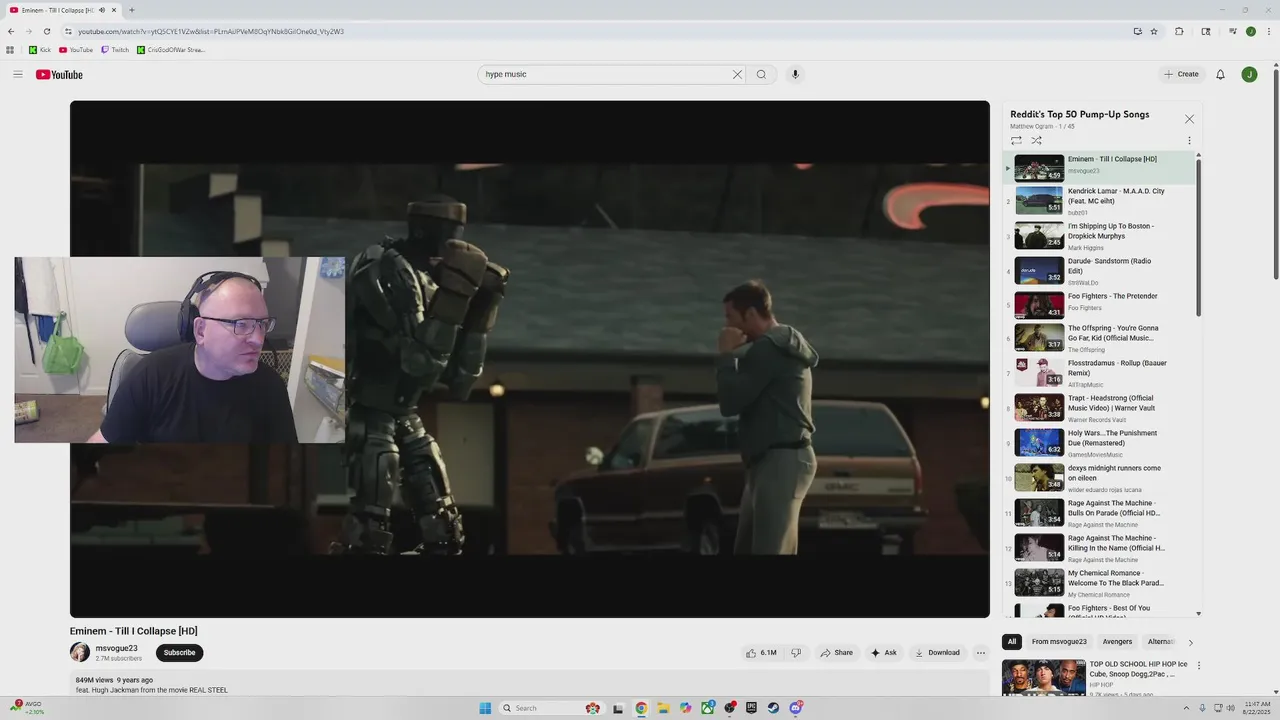Open Discord from the taskbar
The height and width of the screenshot is (720, 1280).
pyautogui.click(x=796, y=708)
